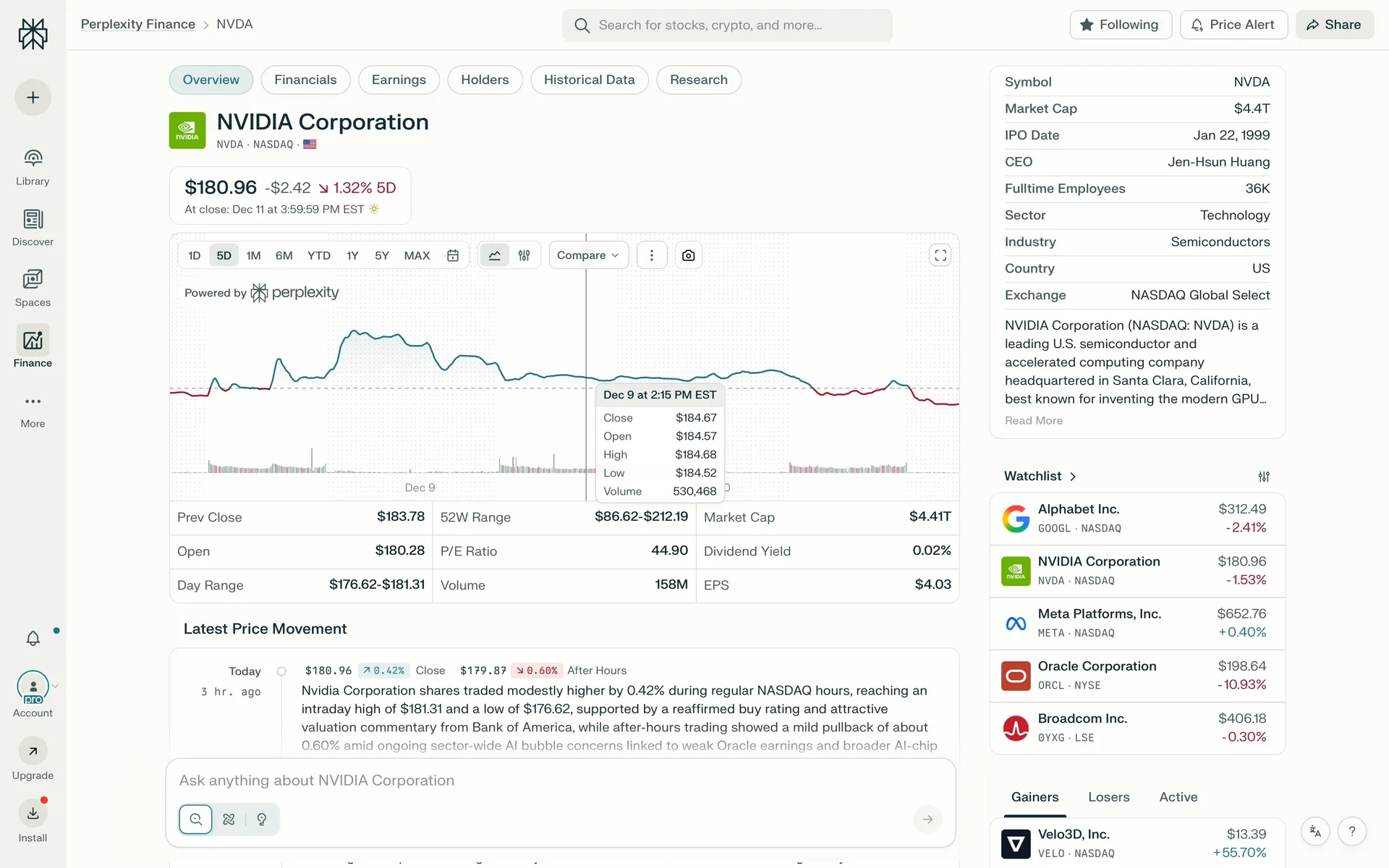
Task: Click Read More in company description
Action: click(x=1033, y=421)
